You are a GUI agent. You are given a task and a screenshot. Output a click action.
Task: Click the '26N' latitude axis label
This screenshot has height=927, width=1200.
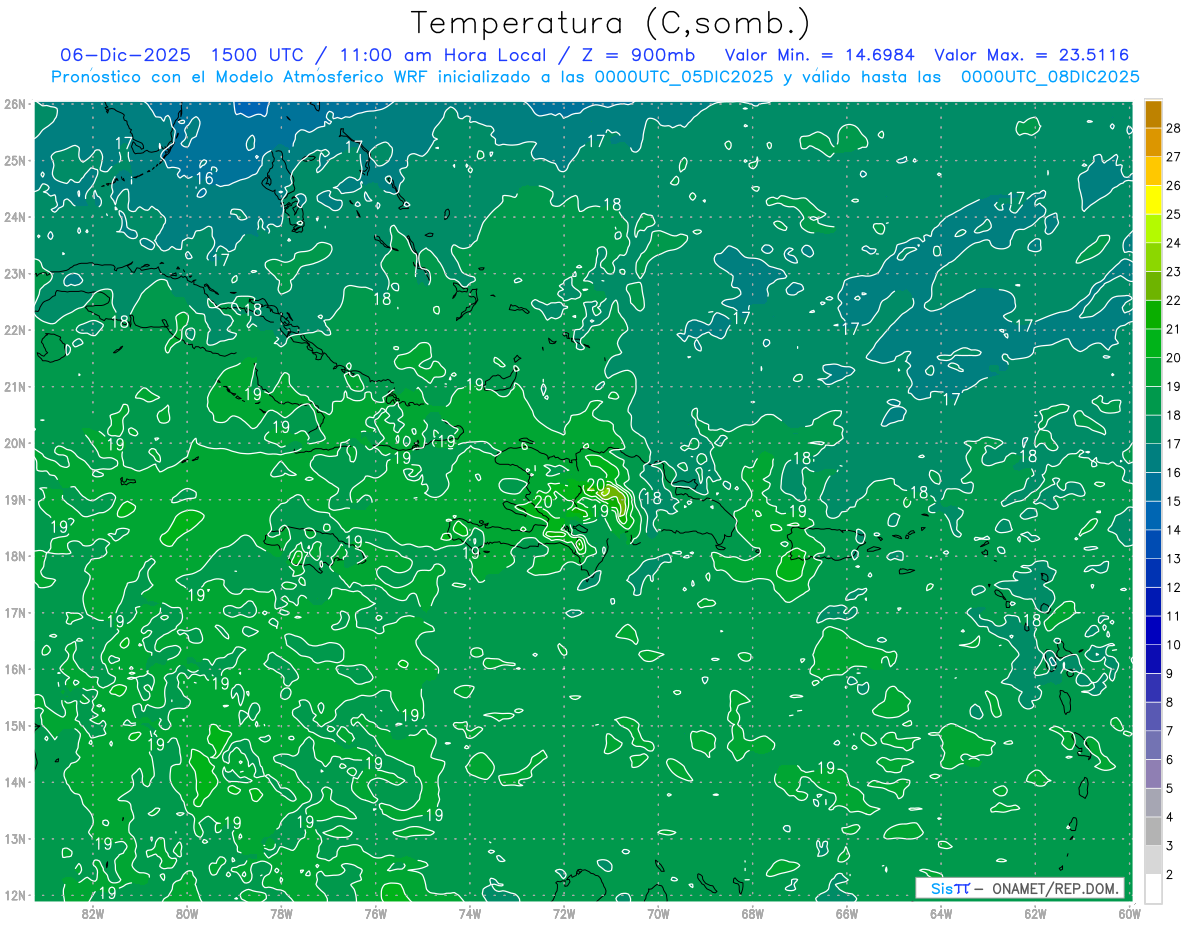click(15, 104)
